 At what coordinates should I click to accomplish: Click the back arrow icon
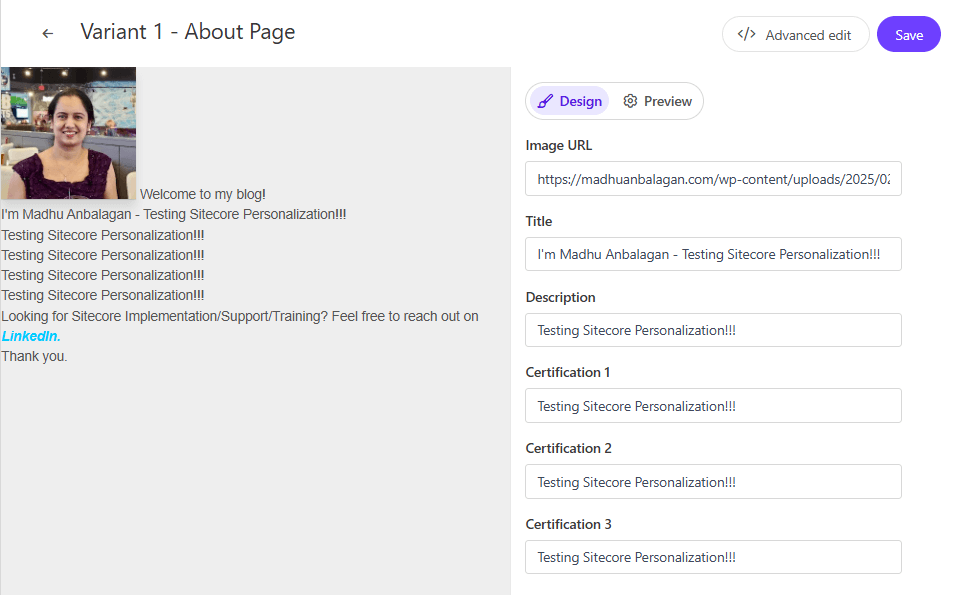pyautogui.click(x=48, y=34)
